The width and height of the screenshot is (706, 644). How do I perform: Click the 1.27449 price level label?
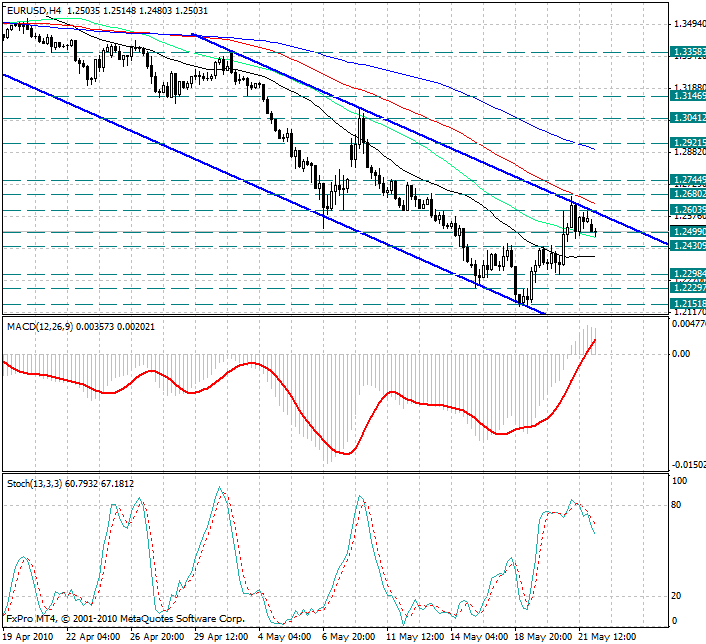[x=688, y=180]
